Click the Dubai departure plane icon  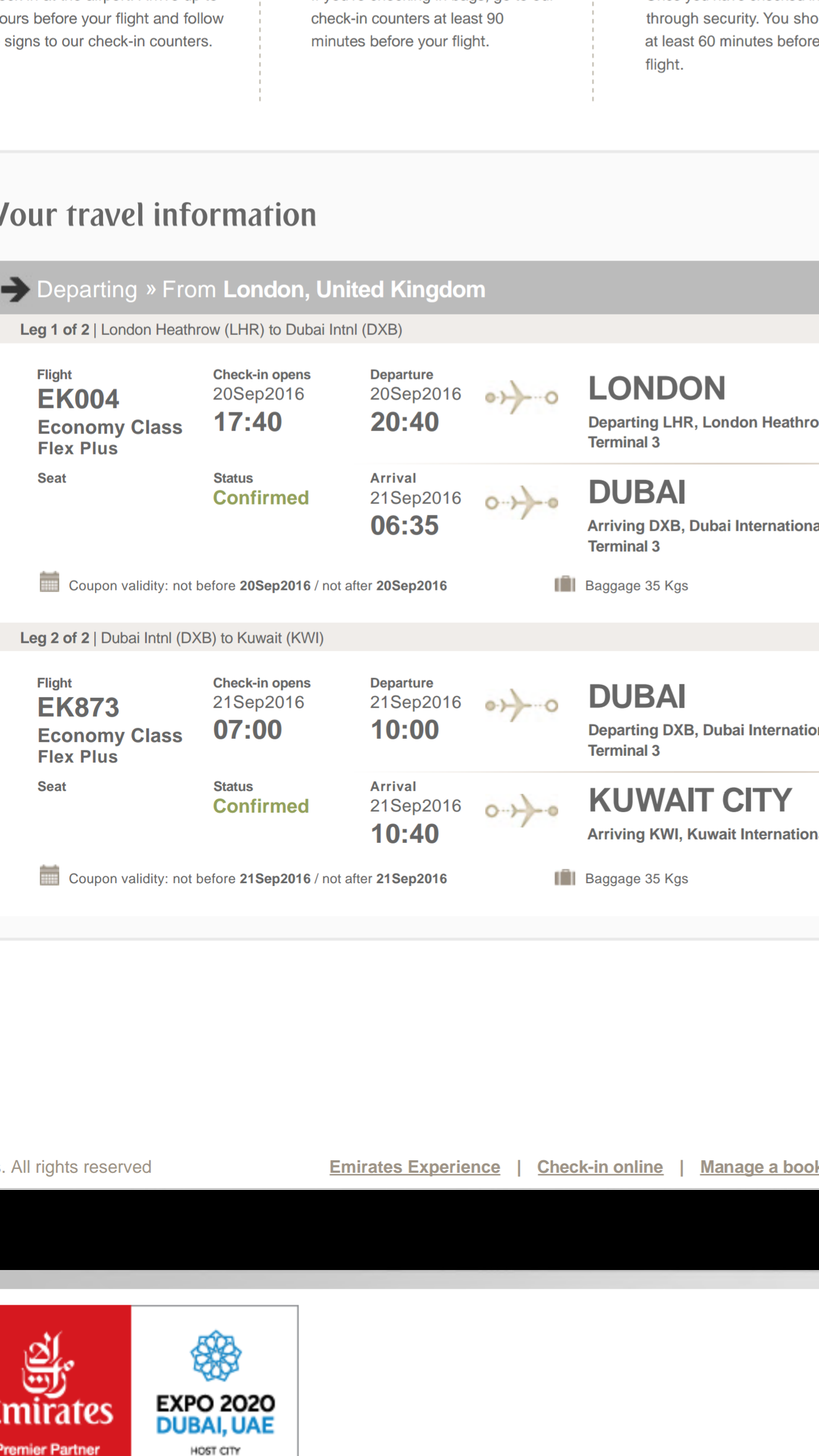[x=521, y=705]
